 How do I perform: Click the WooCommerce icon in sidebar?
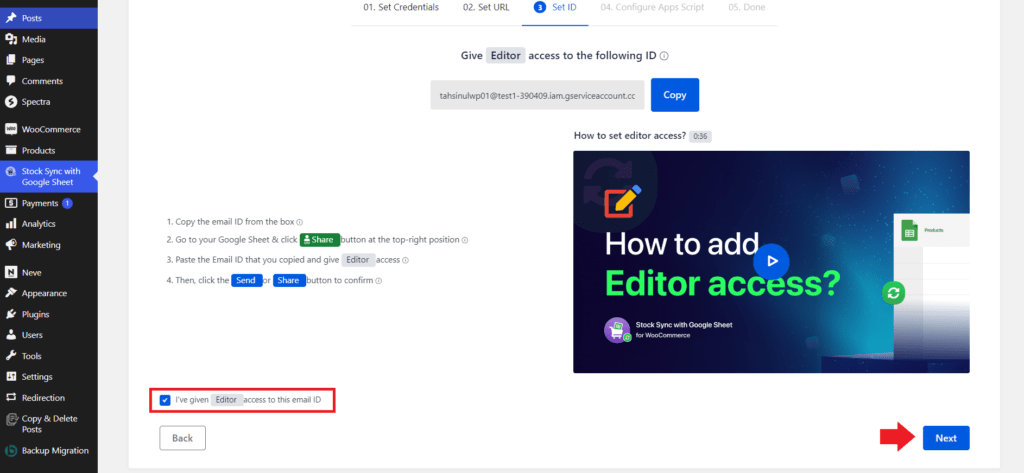click(x=10, y=129)
